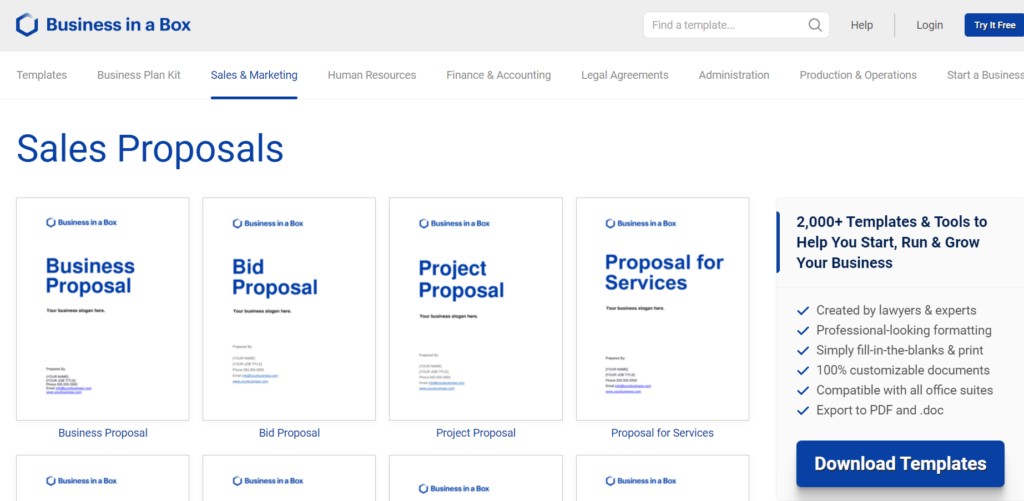The height and width of the screenshot is (501, 1024).
Task: Open the Administration menu item
Action: click(x=734, y=75)
